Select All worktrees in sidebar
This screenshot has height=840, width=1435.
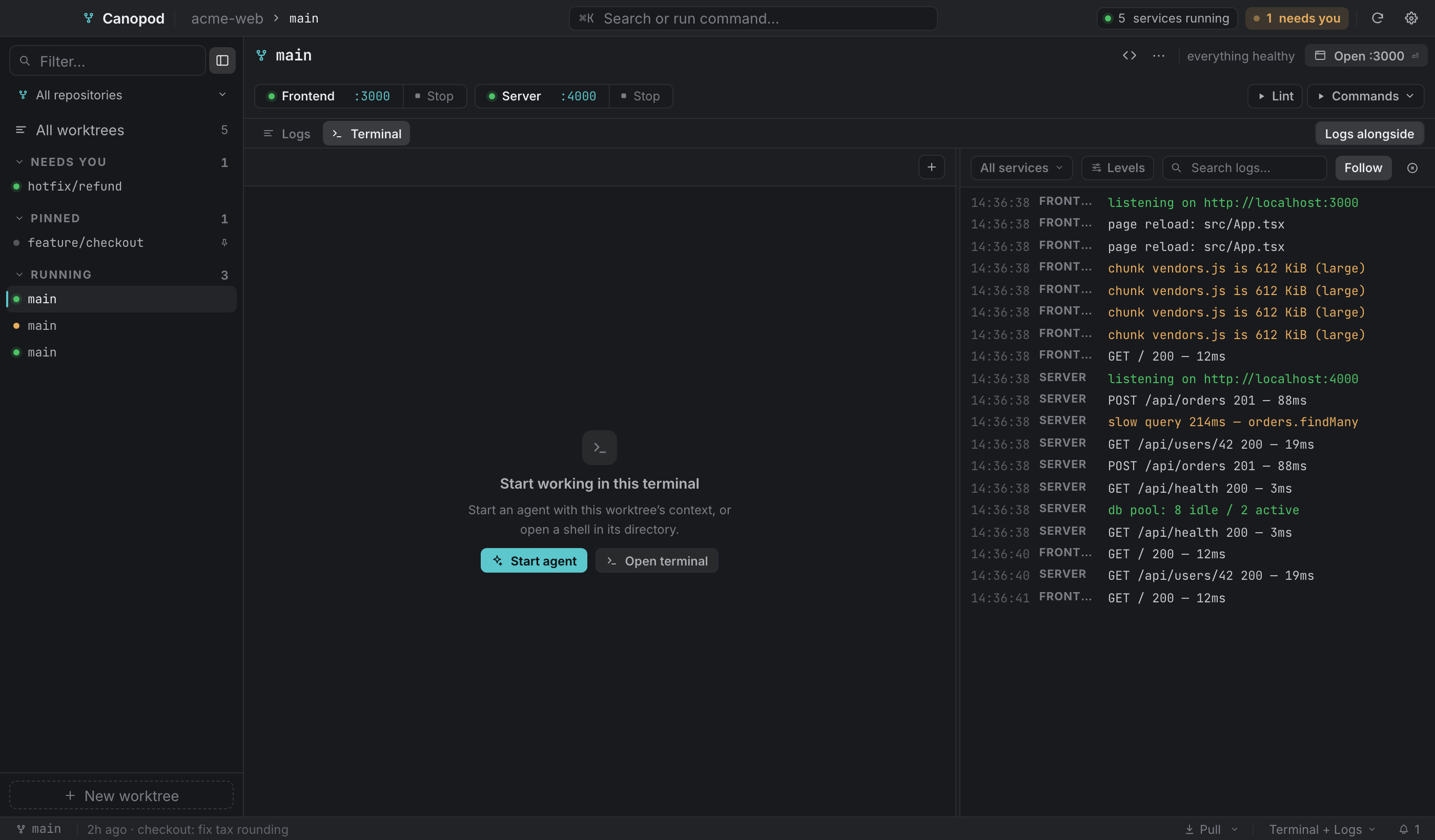point(122,130)
